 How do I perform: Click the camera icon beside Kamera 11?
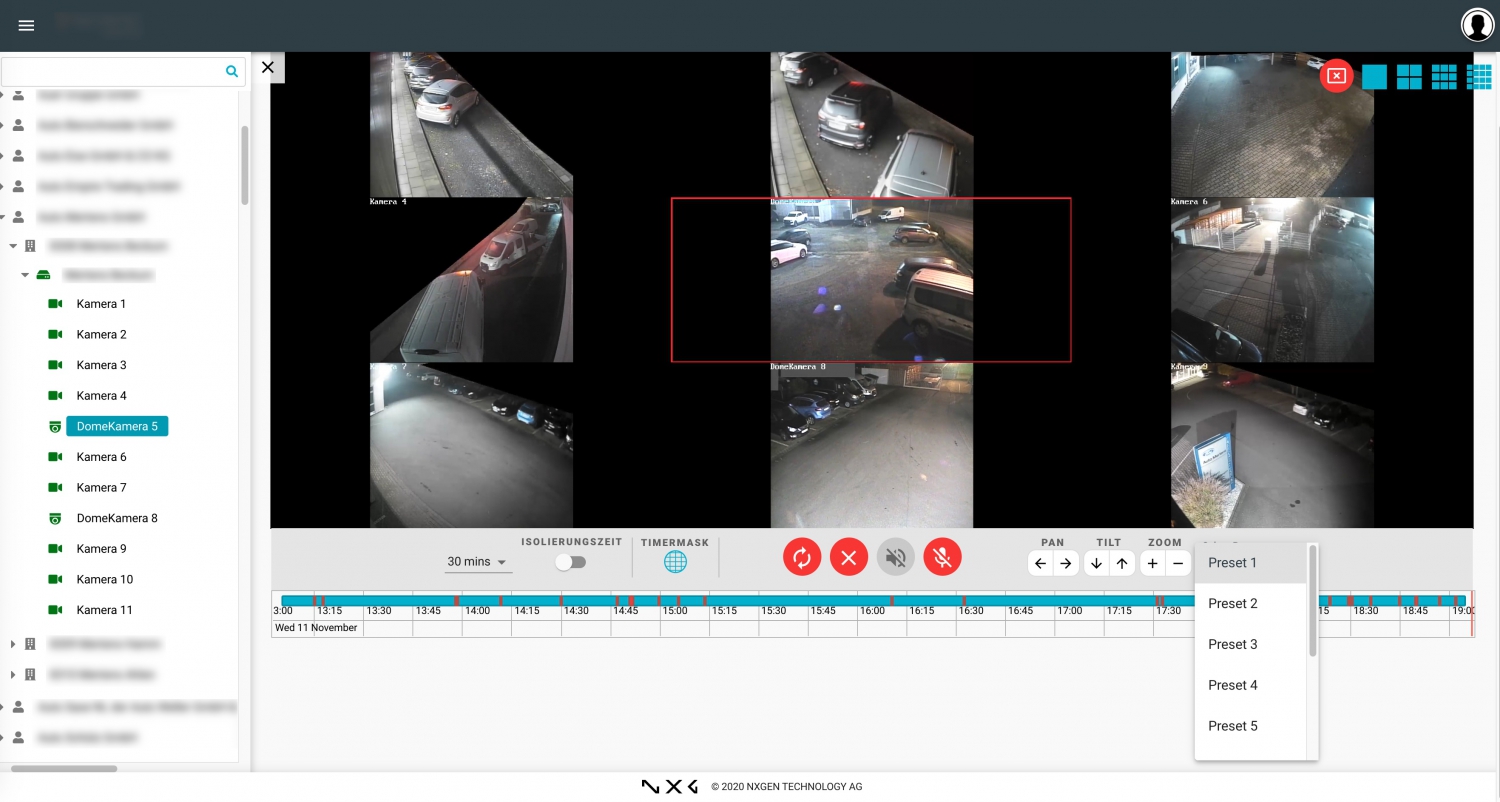[x=55, y=610]
